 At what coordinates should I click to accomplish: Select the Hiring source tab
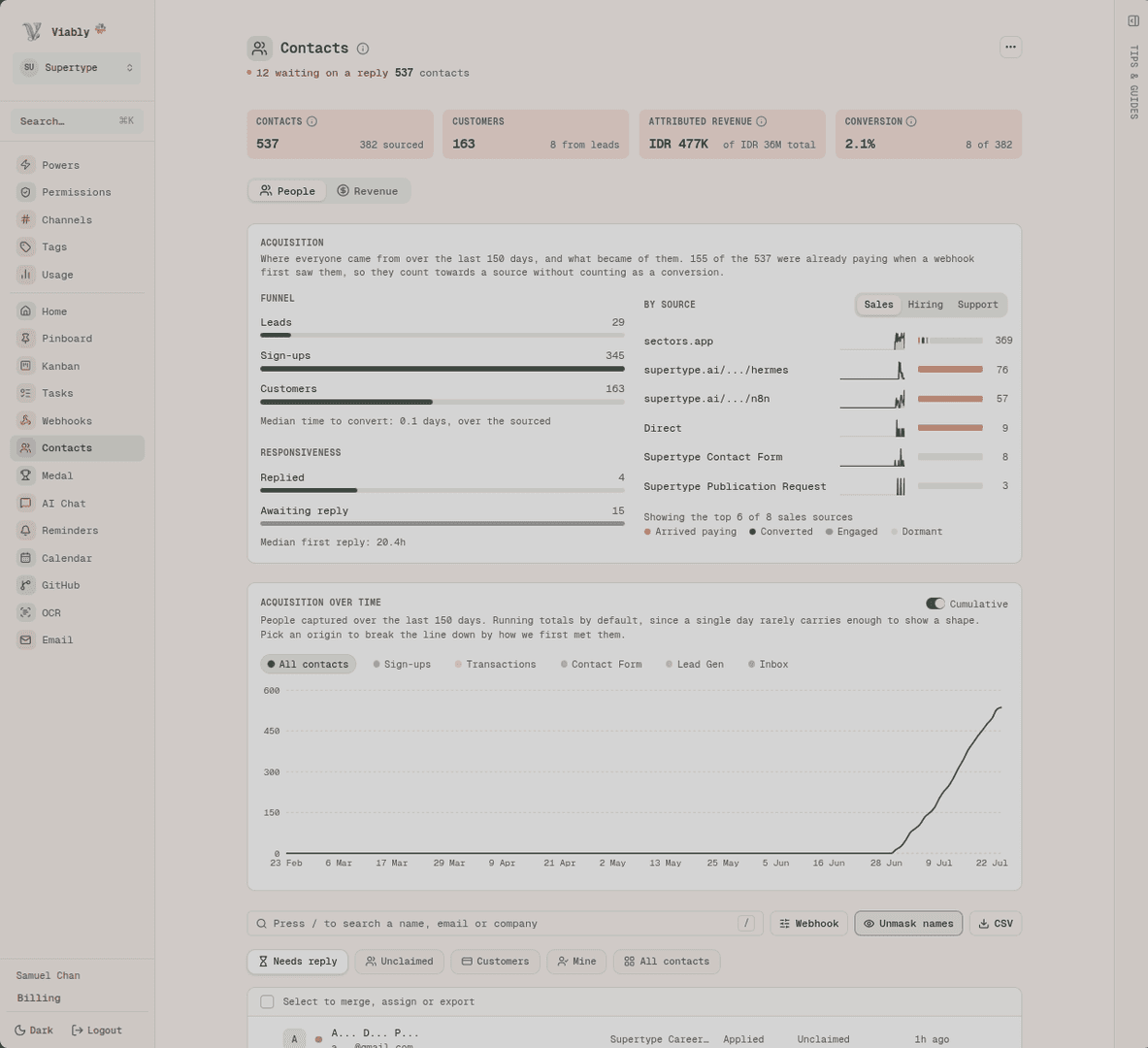[926, 305]
